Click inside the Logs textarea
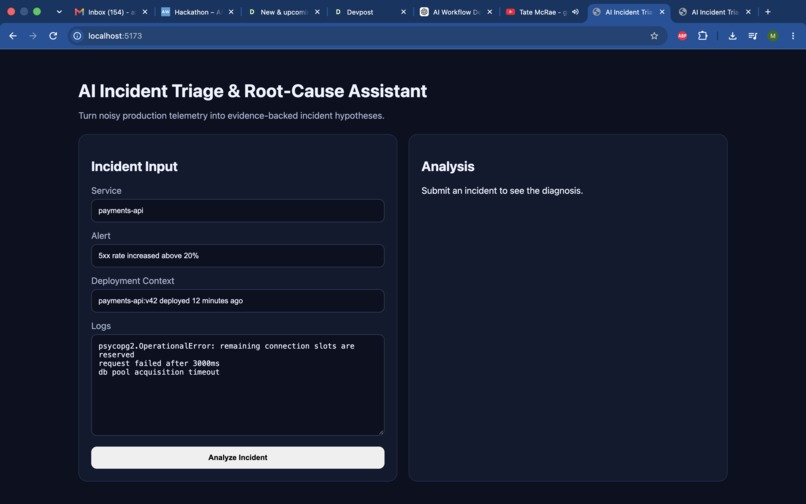The image size is (806, 504). [x=237, y=385]
